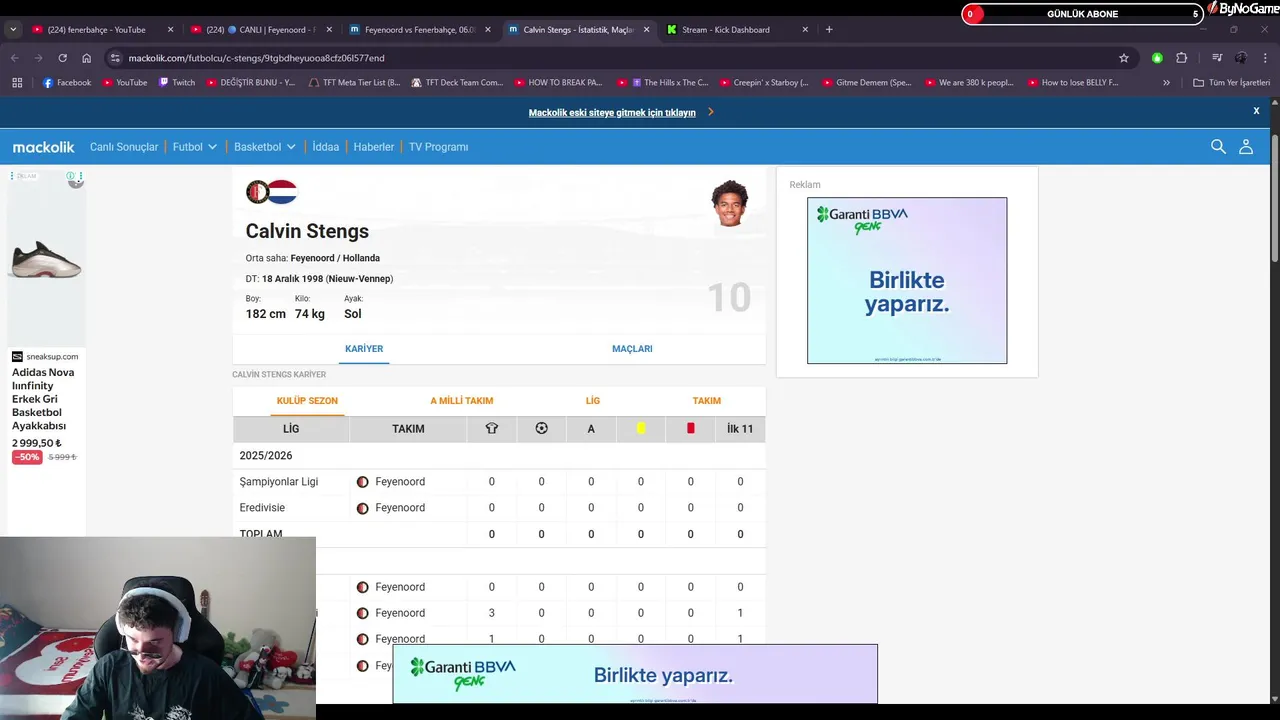
Task: Click the football goals column icon
Action: click(541, 428)
